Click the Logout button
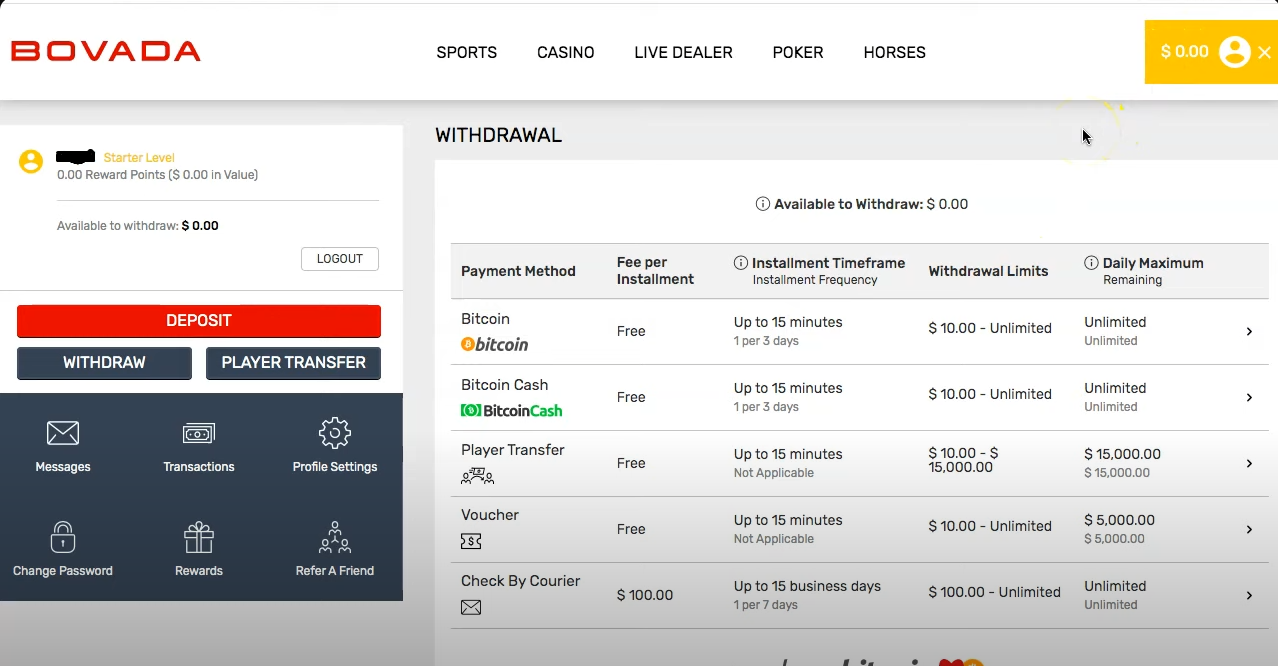The image size is (1278, 666). pyautogui.click(x=340, y=259)
